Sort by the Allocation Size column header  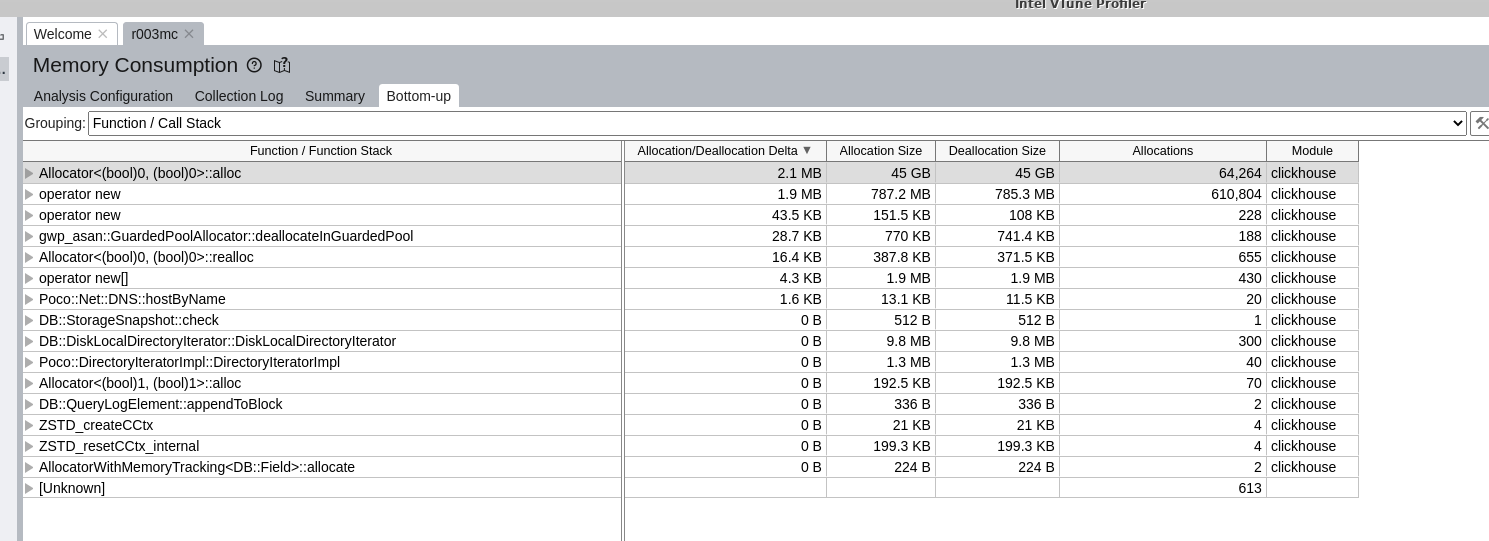pyautogui.click(x=880, y=151)
